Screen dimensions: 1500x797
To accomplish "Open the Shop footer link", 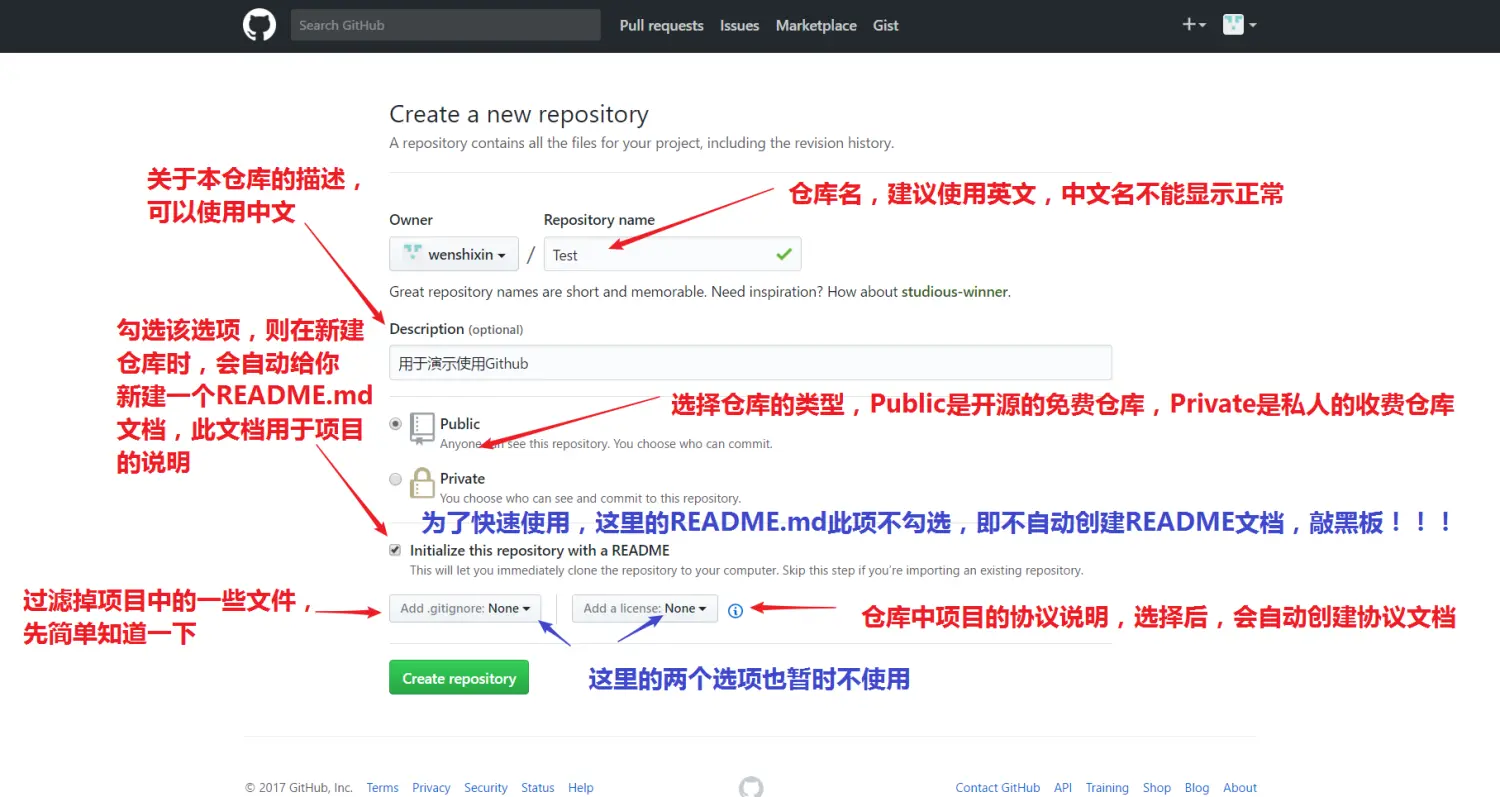I will [x=1157, y=788].
